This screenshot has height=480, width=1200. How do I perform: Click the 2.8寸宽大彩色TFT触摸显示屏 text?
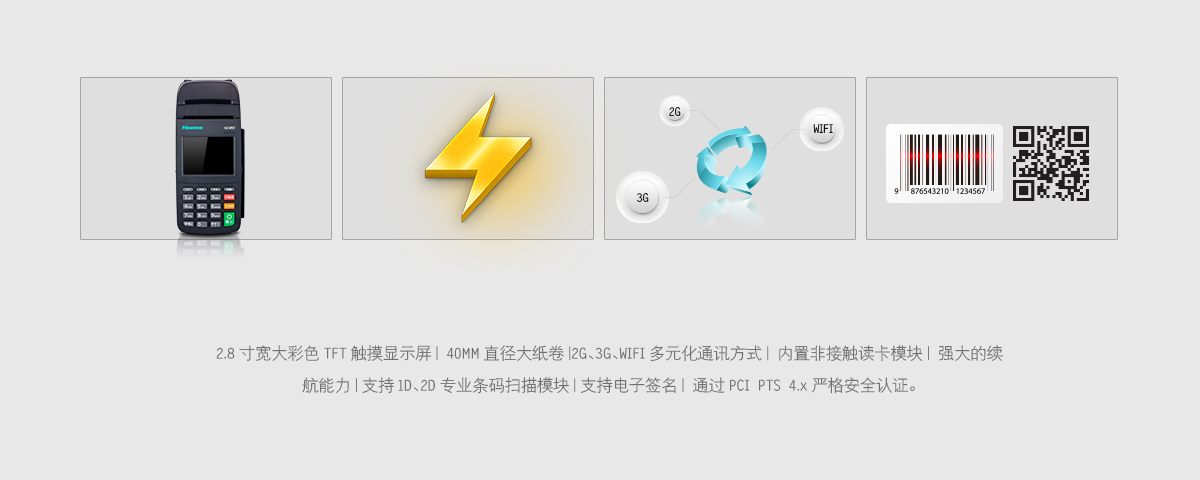[x=323, y=353]
